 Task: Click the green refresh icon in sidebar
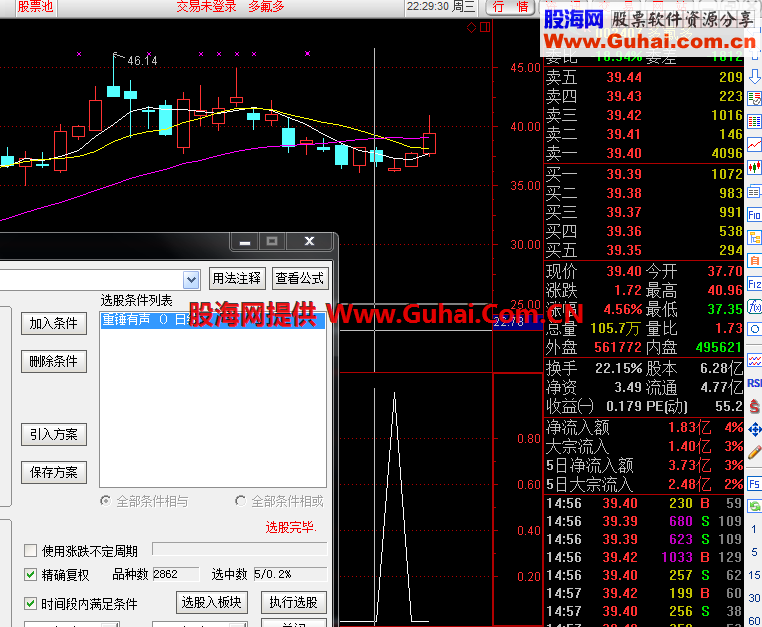754,506
